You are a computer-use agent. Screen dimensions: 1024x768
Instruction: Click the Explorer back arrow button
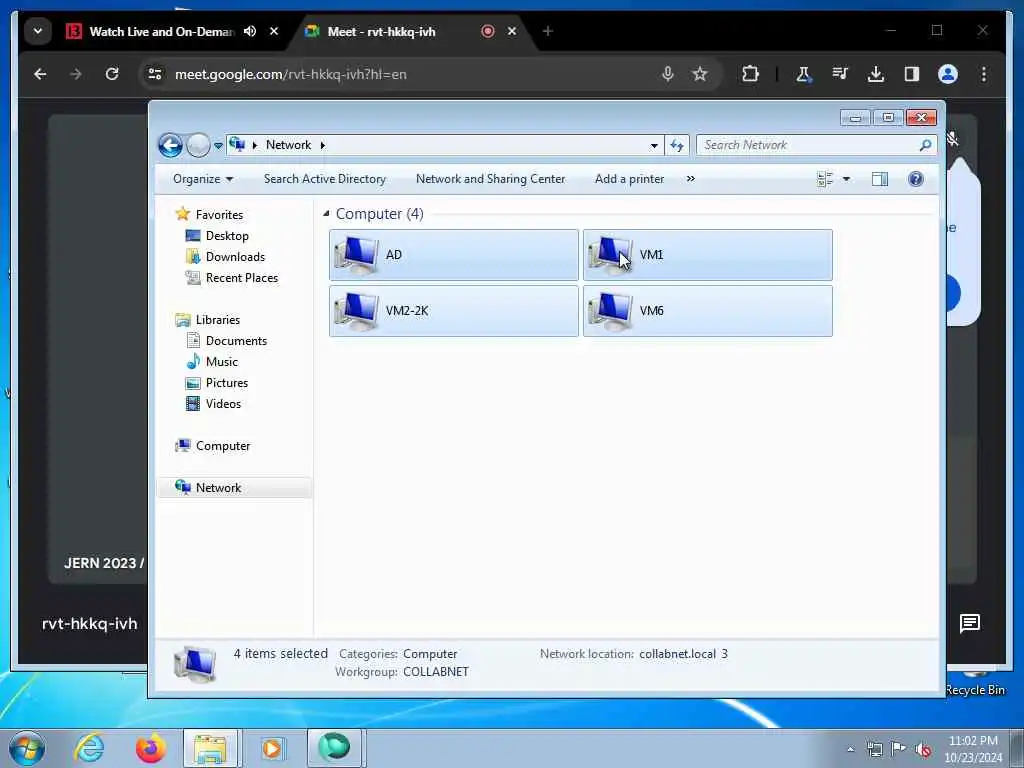tap(170, 145)
